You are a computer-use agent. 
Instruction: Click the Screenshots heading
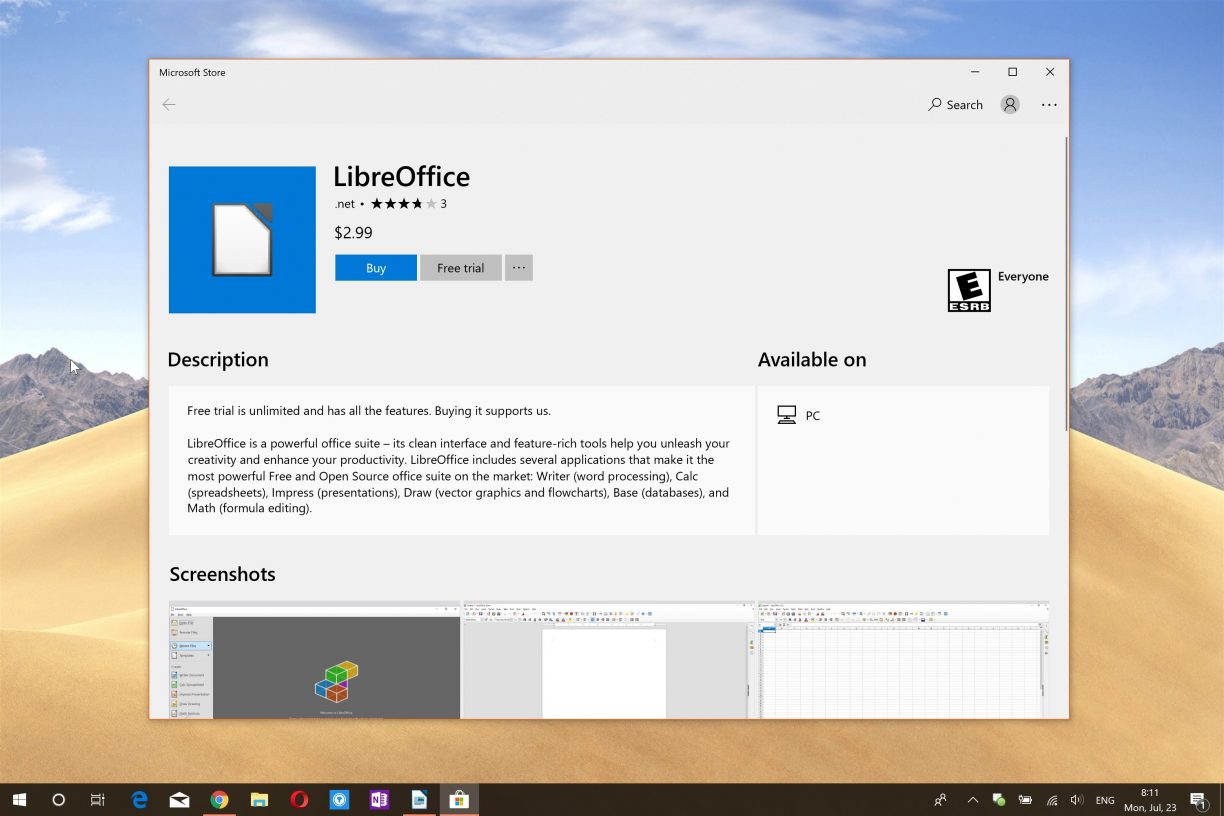[222, 574]
